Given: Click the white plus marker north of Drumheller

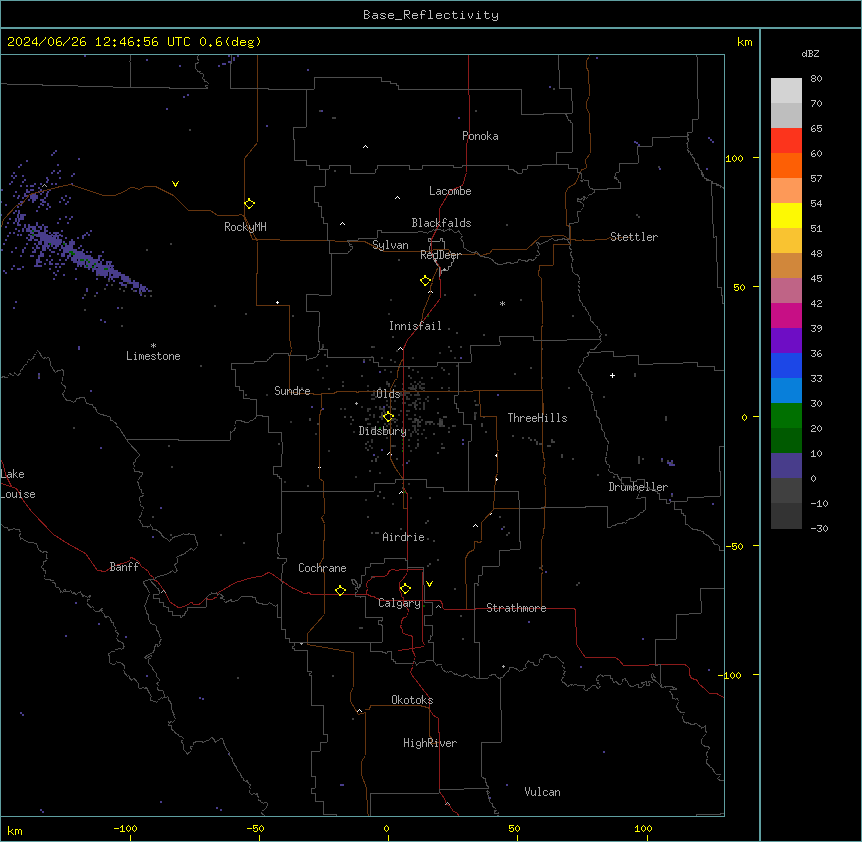Looking at the screenshot, I should pyautogui.click(x=612, y=375).
